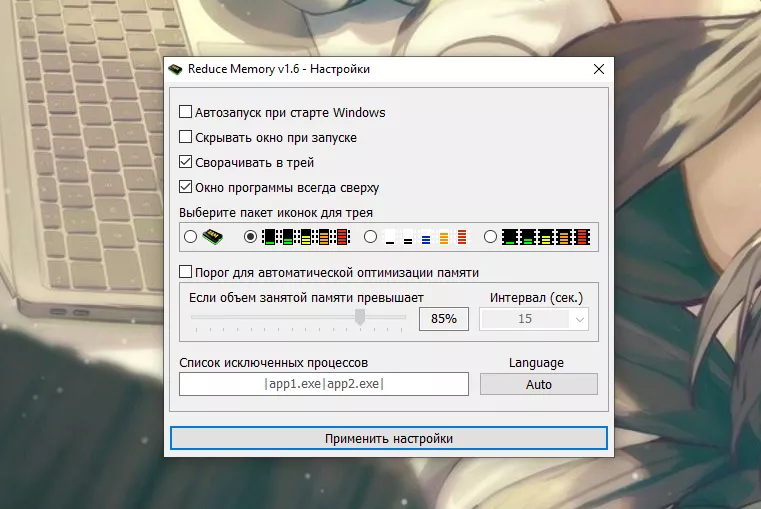Click the white-background bars icon pack preview

tap(426, 237)
